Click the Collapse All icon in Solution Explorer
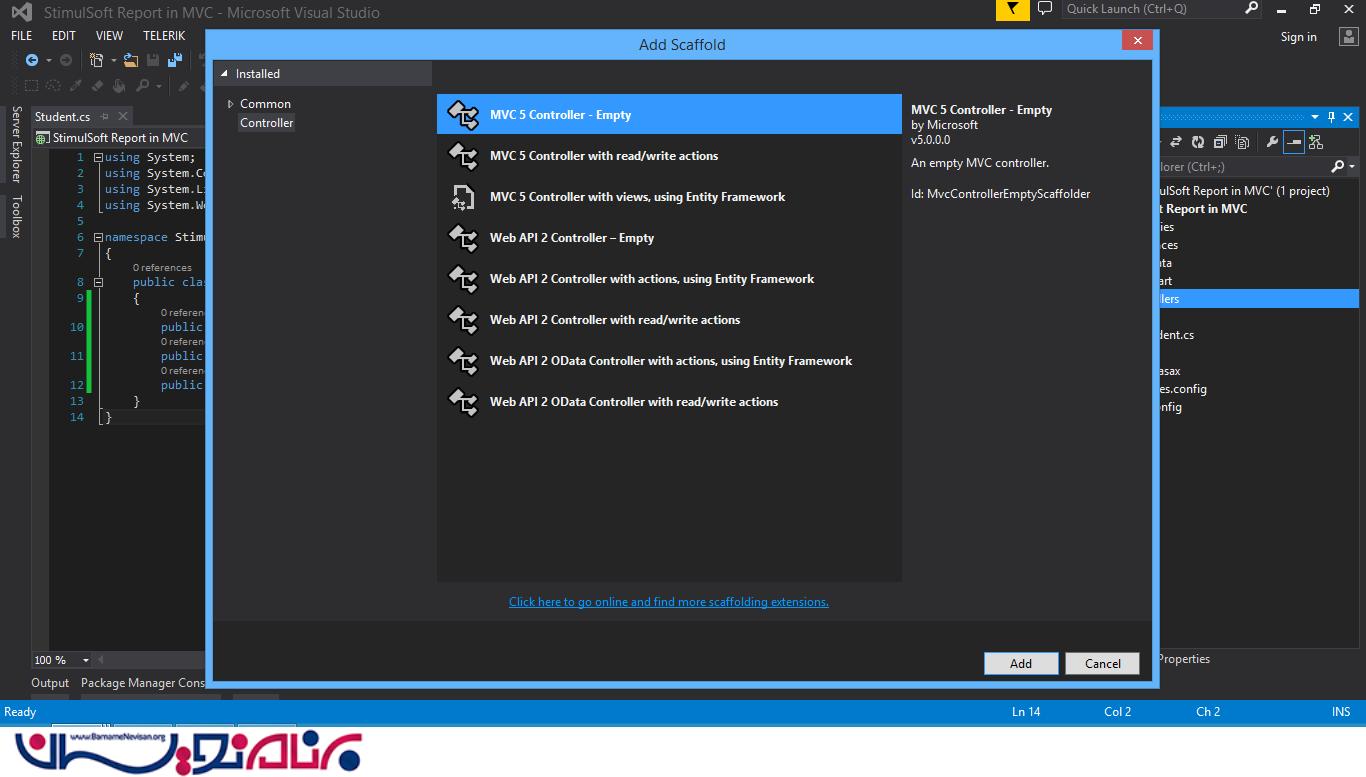Viewport: 1366px width, 777px height. click(1221, 142)
